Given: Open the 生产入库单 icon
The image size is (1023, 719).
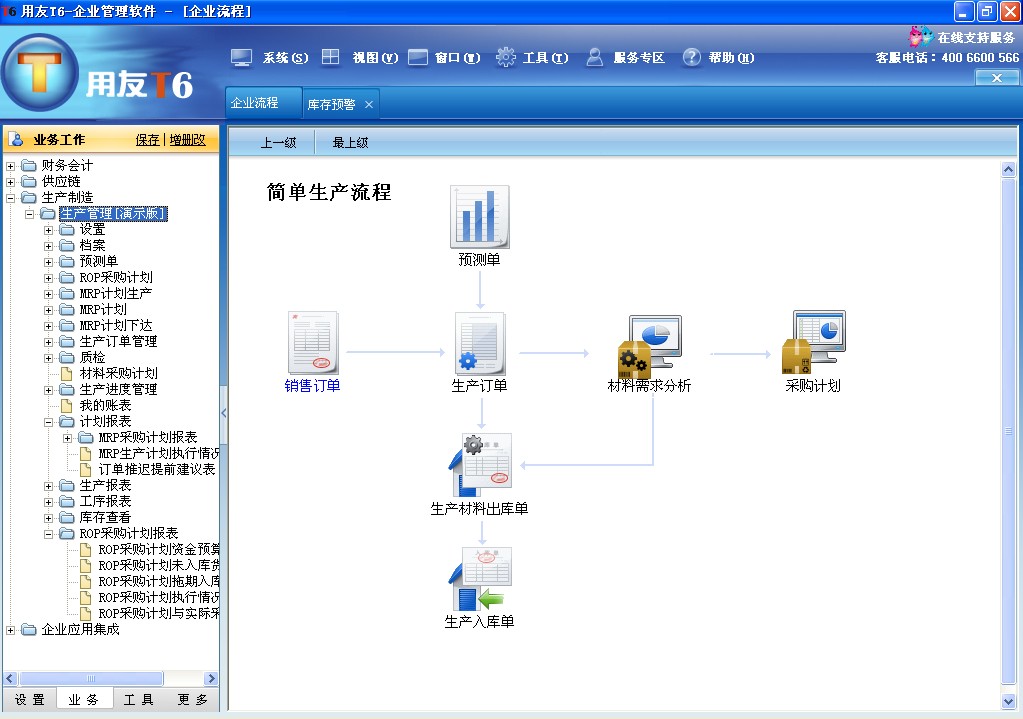Looking at the screenshot, I should pyautogui.click(x=480, y=579).
